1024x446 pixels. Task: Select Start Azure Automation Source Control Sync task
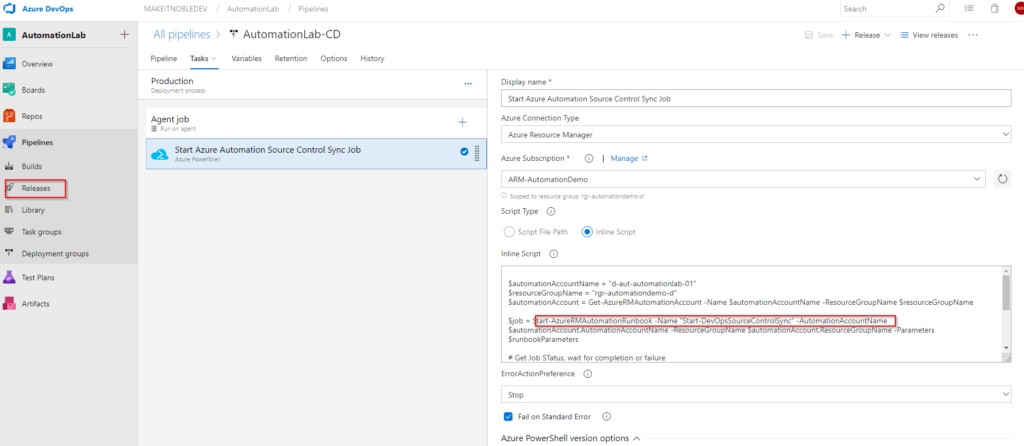point(316,153)
